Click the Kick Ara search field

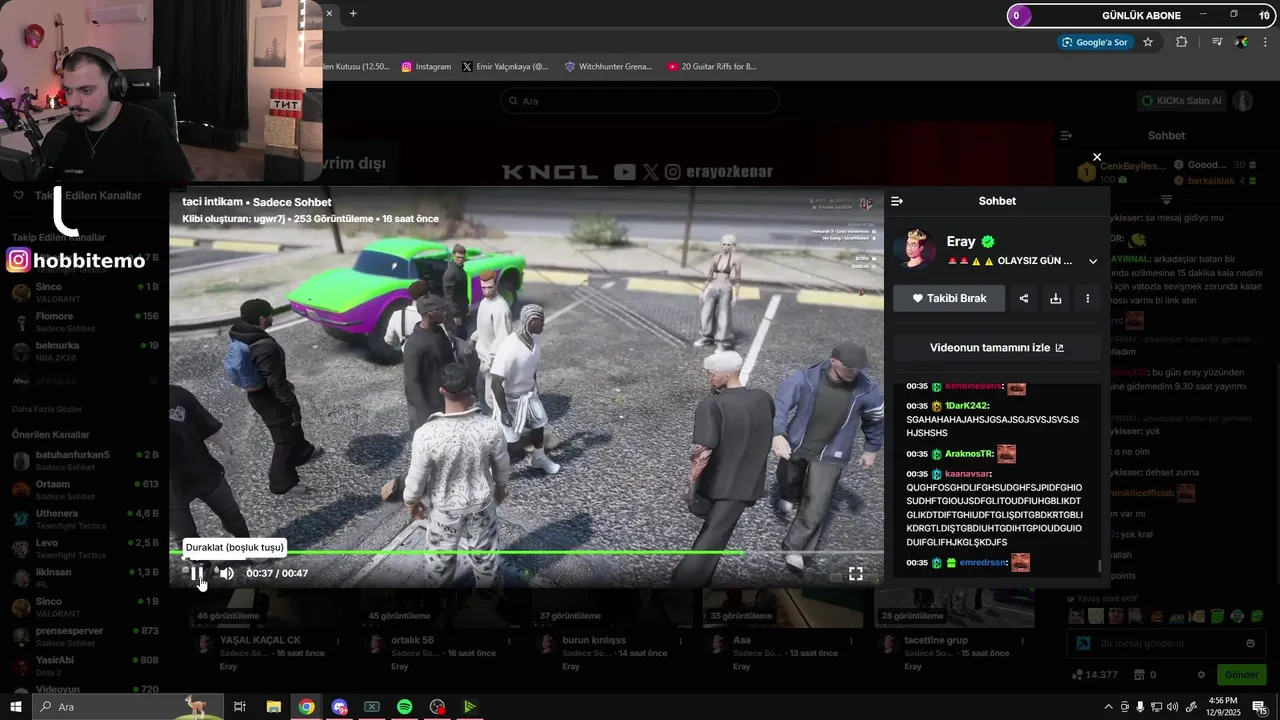tap(640, 101)
